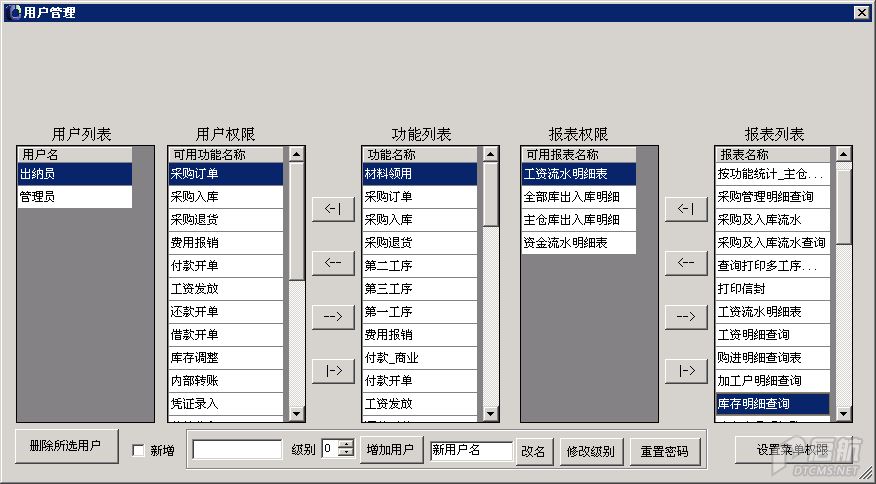Screen dimensions: 876x484
Task: Select 还款开单 in user permissions list
Action: pyautogui.click(x=226, y=311)
